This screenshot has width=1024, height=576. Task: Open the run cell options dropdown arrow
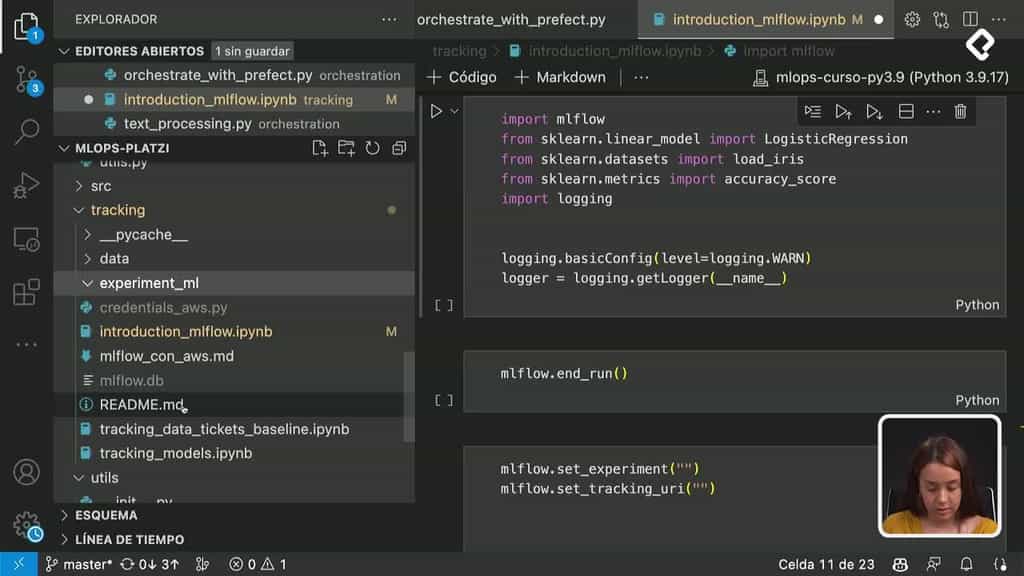(x=455, y=111)
